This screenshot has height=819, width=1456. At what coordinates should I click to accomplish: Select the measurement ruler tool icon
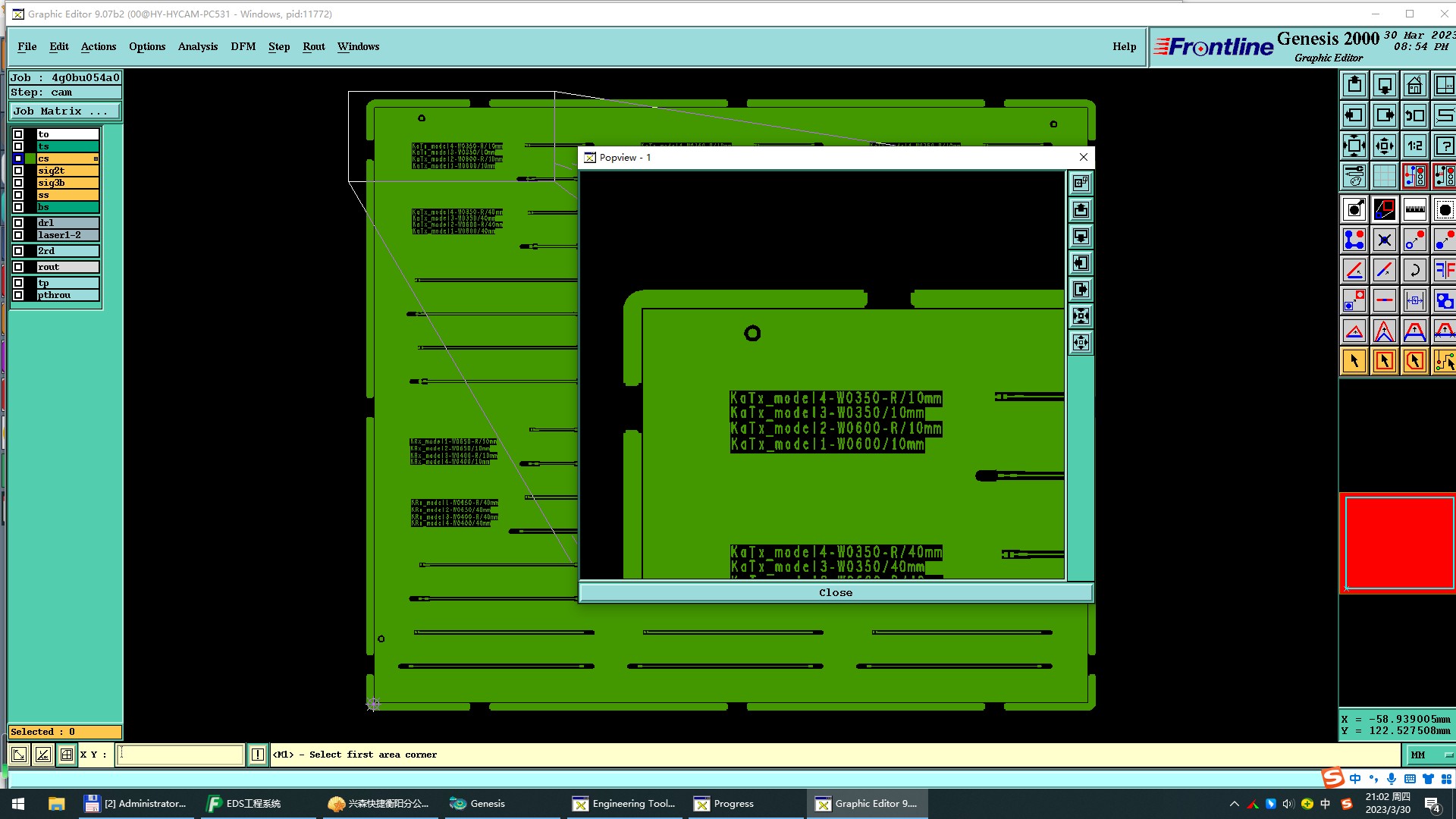1414,209
